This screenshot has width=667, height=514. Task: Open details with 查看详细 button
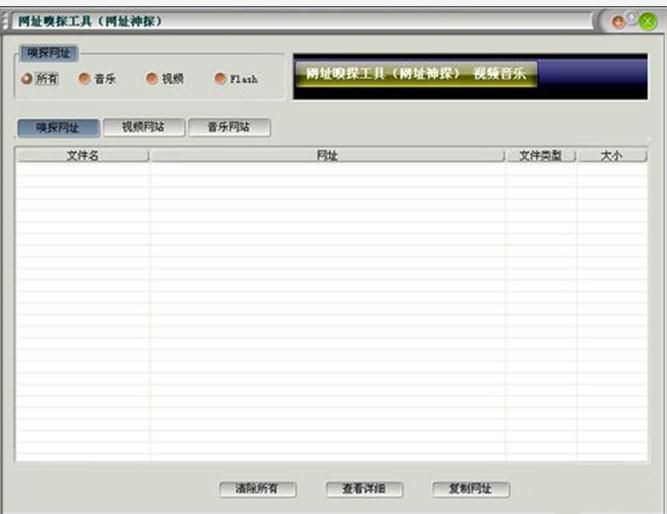click(x=364, y=489)
